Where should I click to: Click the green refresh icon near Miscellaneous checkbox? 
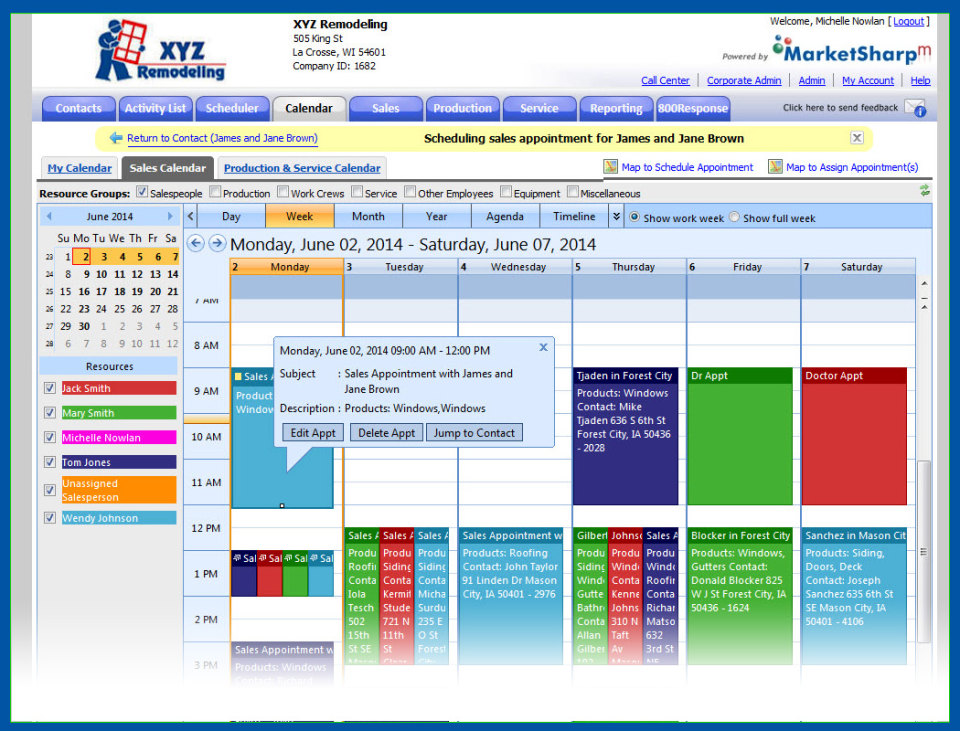point(925,192)
